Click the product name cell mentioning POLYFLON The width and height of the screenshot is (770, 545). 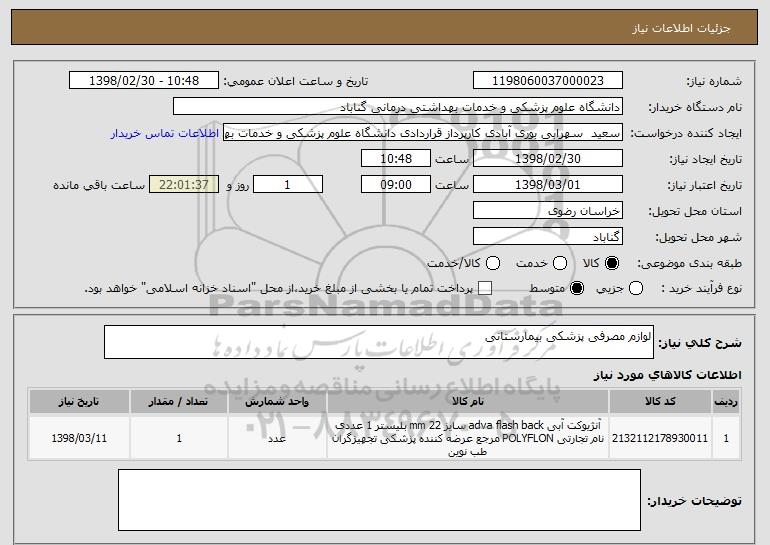pos(468,438)
